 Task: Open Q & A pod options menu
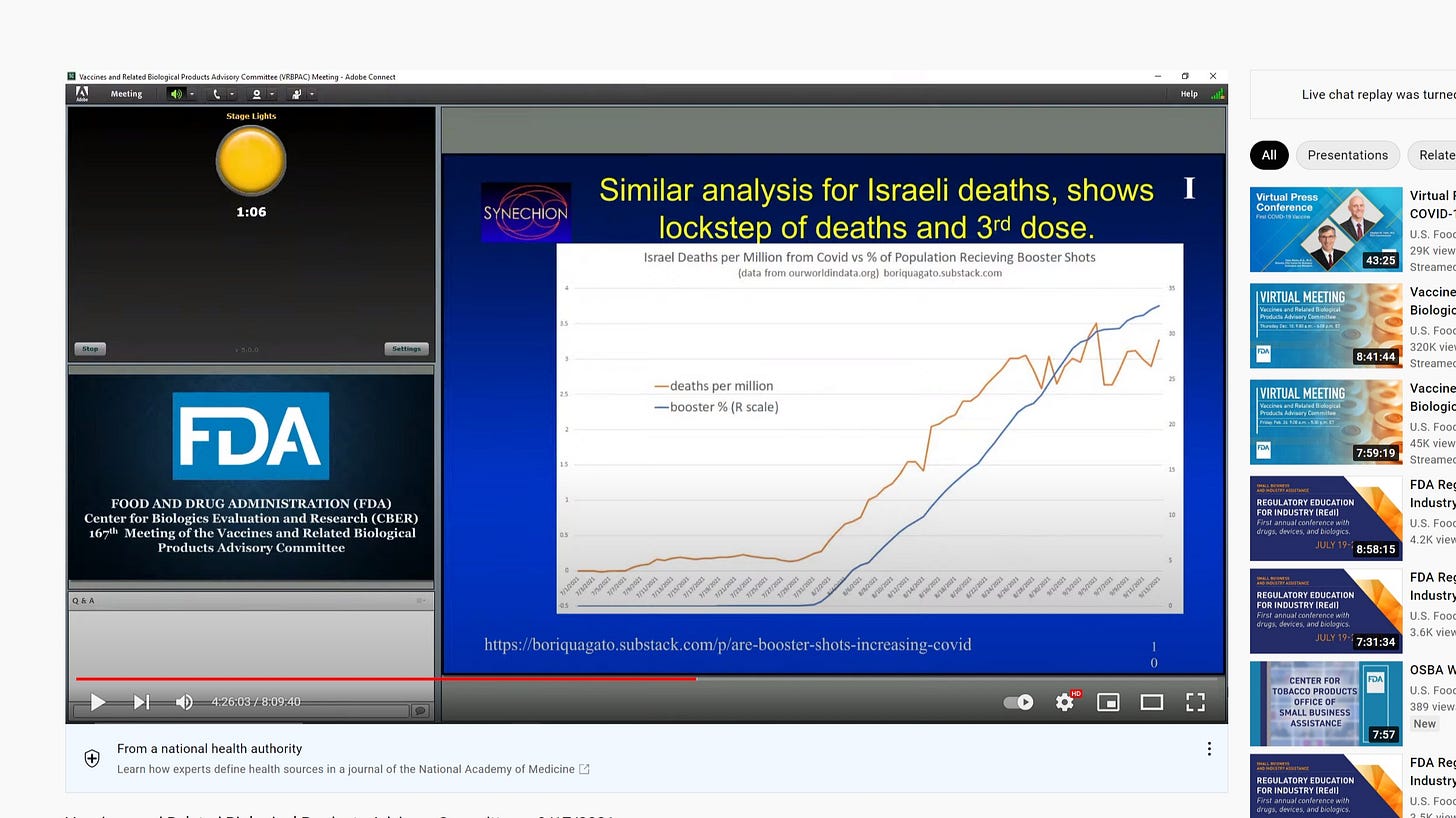pos(421,601)
